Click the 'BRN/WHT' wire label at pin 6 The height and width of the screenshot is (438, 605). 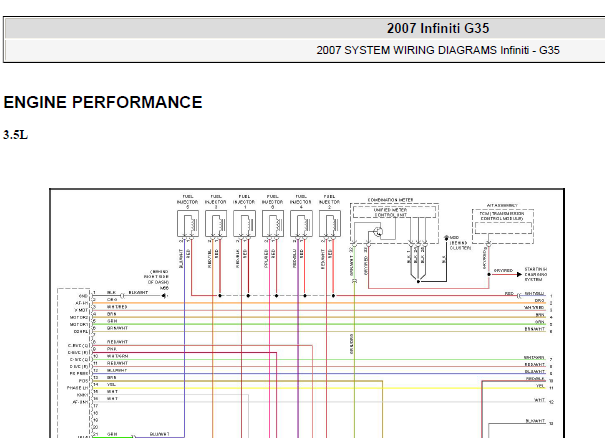(x=117, y=328)
